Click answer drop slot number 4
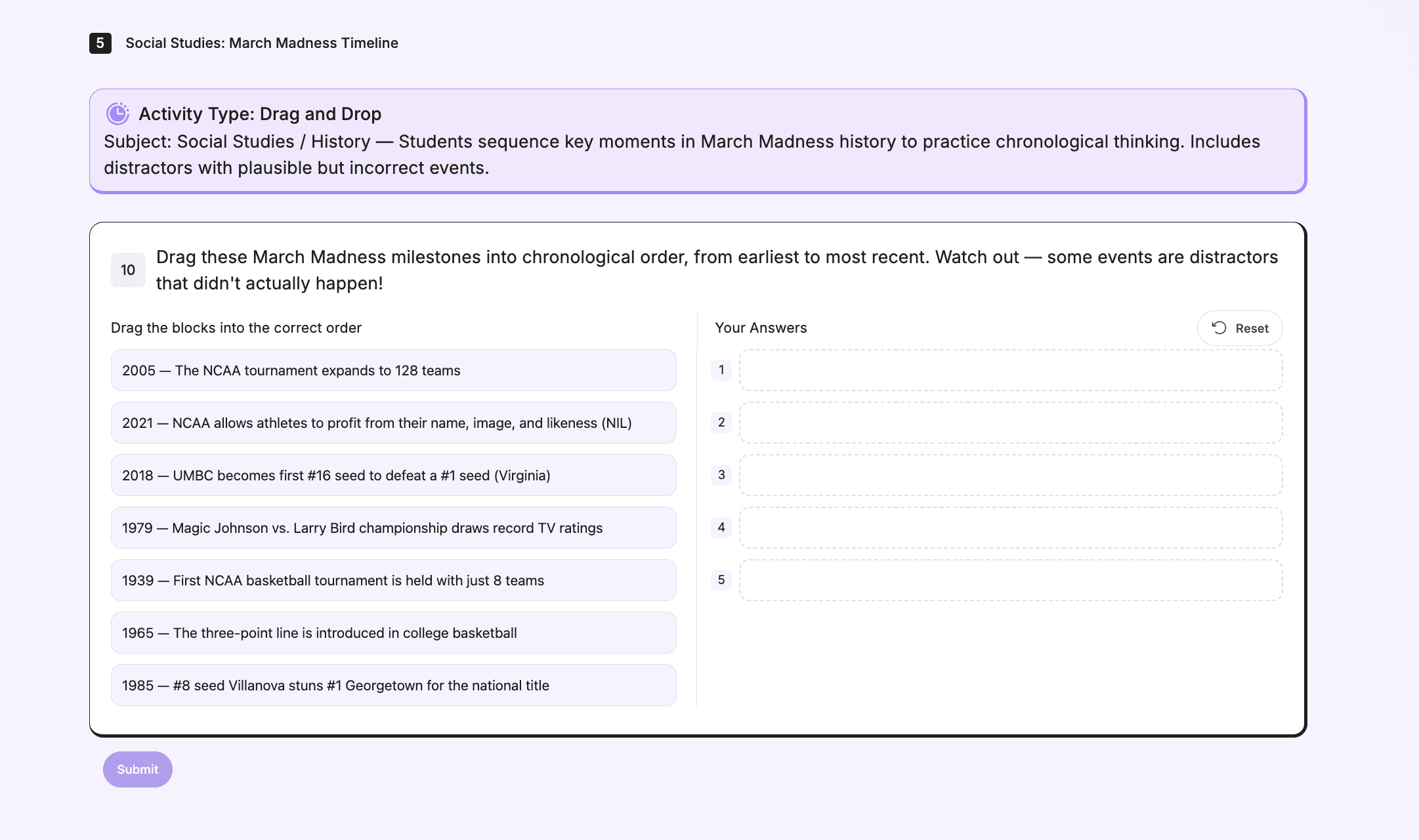 1010,528
